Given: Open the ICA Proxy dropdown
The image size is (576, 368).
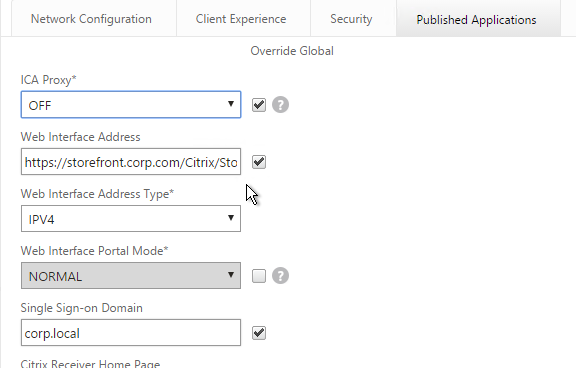Looking at the screenshot, I should (131, 105).
